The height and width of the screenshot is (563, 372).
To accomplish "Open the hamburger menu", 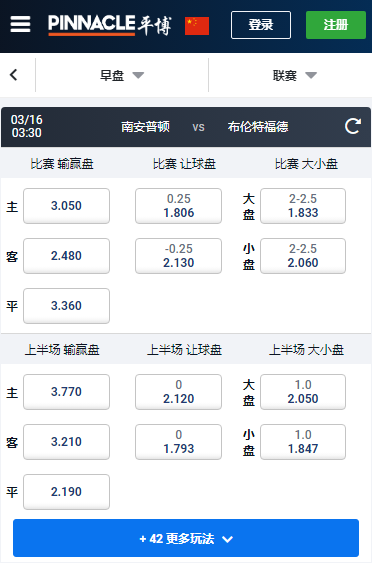I will pyautogui.click(x=20, y=24).
